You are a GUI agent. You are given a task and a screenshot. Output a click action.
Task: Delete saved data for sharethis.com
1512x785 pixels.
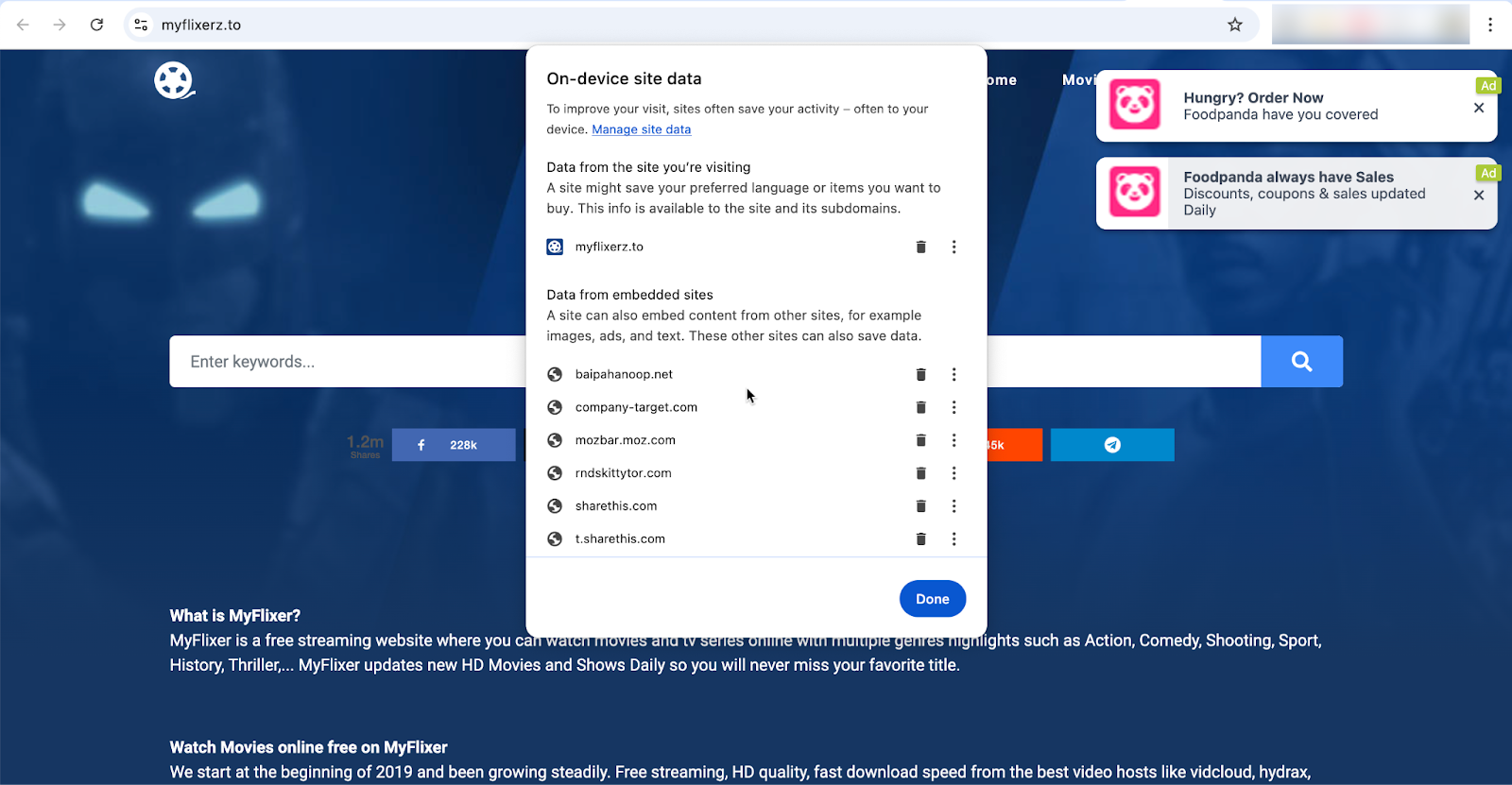(x=920, y=506)
